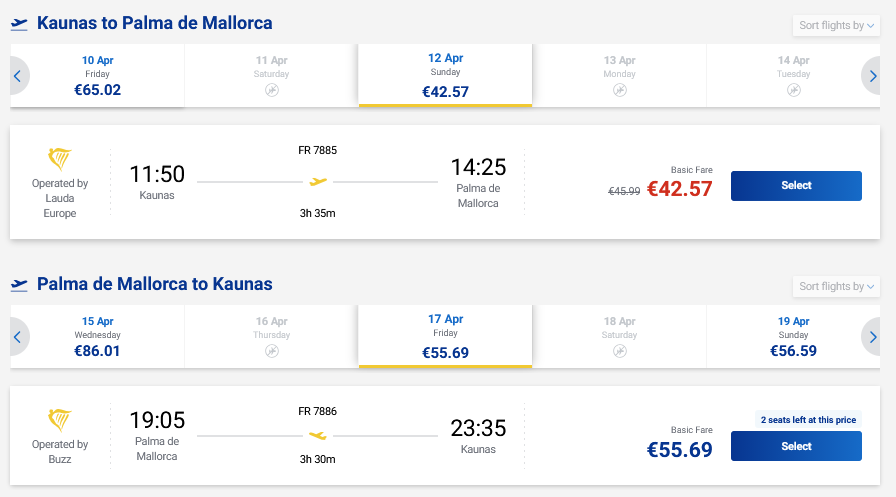Click the yellow plane icon on FR 7885 route
This screenshot has width=896, height=497.
click(318, 182)
